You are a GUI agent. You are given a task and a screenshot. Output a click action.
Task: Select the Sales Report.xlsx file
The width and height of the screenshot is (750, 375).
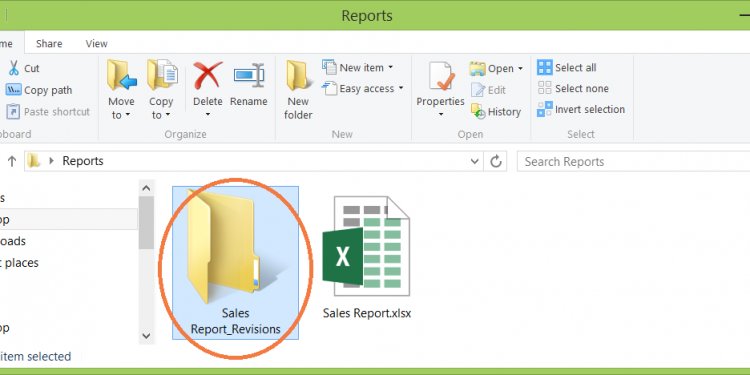(x=367, y=258)
